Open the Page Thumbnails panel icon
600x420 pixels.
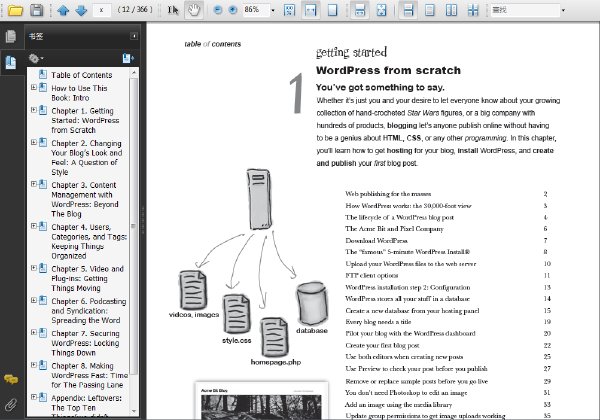point(11,36)
